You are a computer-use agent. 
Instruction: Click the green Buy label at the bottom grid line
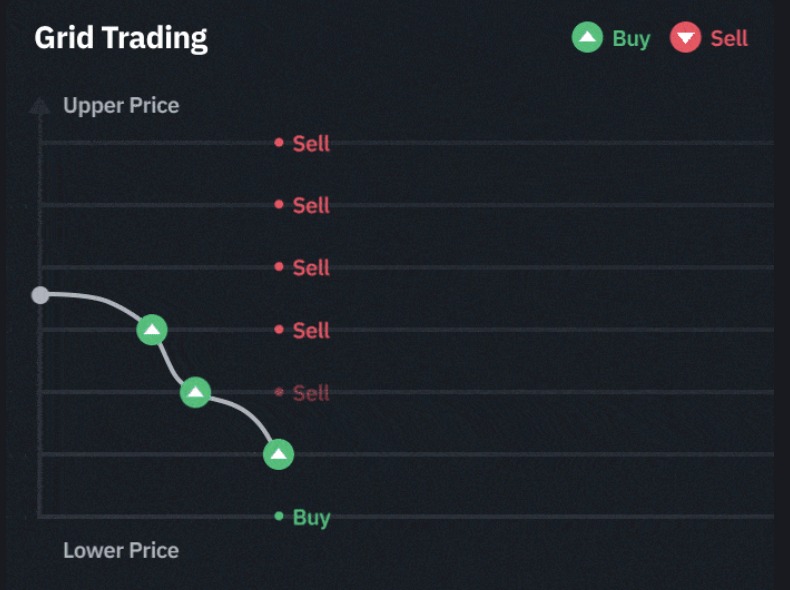tap(311, 518)
